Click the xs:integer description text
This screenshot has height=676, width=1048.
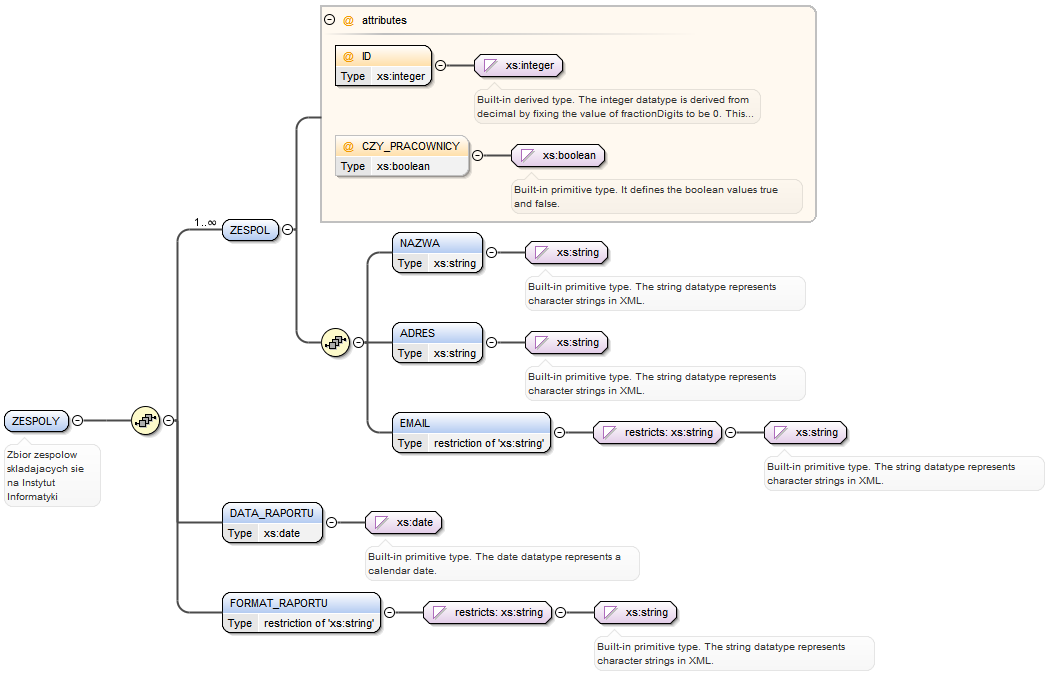click(x=615, y=106)
